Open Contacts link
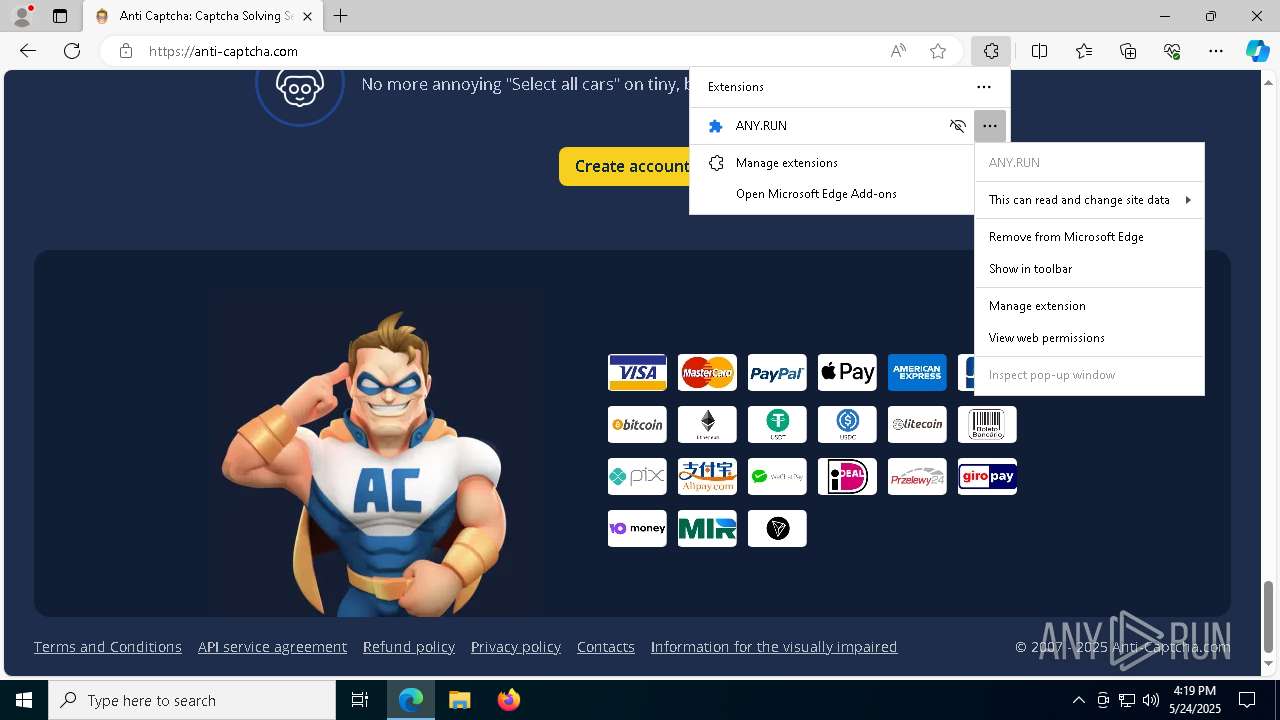This screenshot has height=720, width=1280. coord(606,647)
